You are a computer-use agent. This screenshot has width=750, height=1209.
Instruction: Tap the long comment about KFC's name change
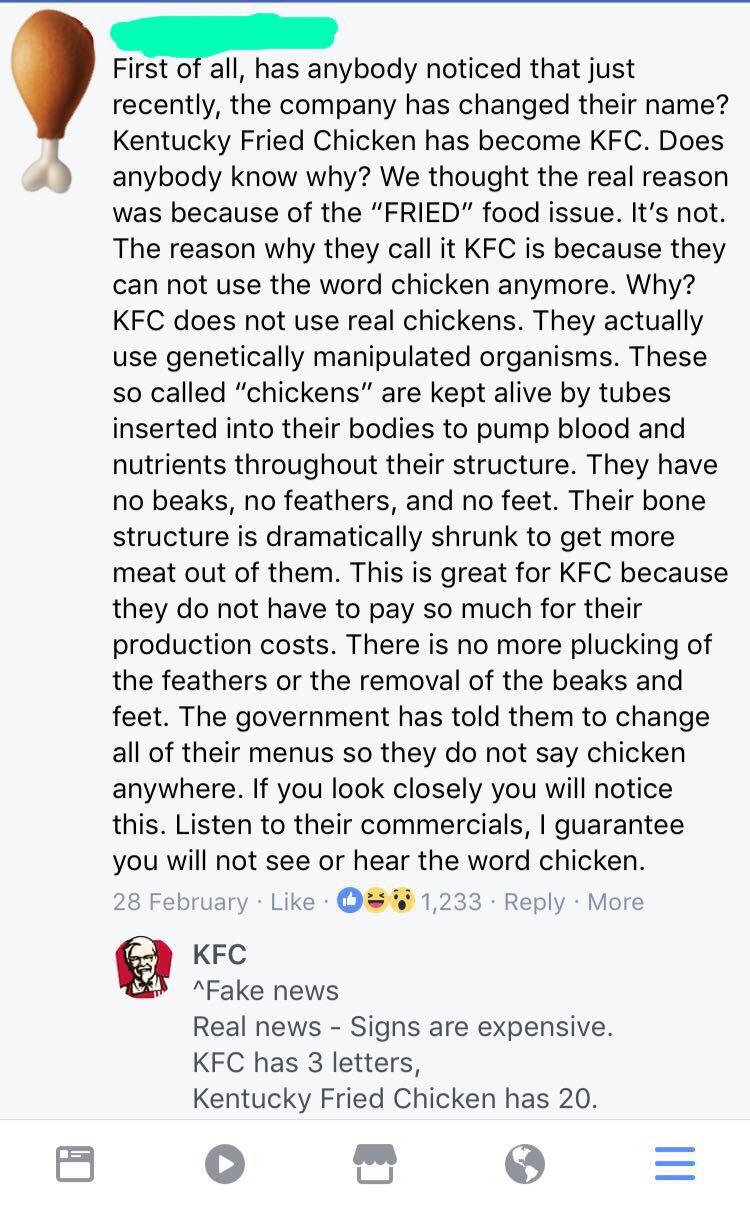420,465
